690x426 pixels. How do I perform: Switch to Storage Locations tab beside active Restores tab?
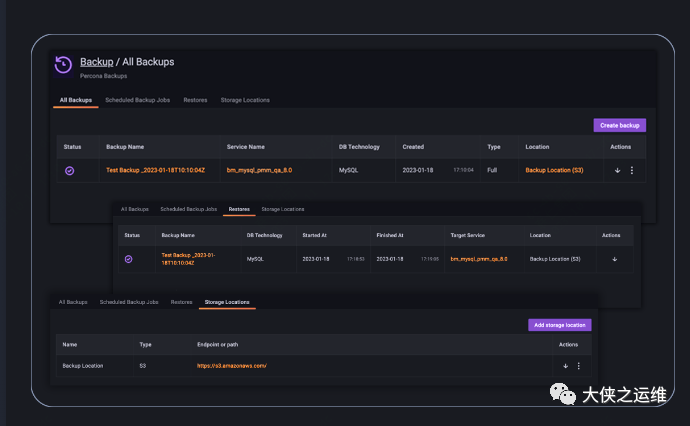pyautogui.click(x=283, y=209)
